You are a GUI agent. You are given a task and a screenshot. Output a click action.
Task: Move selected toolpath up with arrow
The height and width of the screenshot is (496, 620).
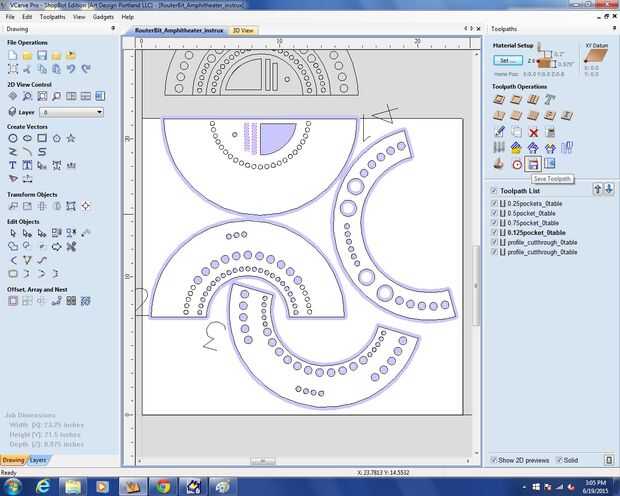597,189
